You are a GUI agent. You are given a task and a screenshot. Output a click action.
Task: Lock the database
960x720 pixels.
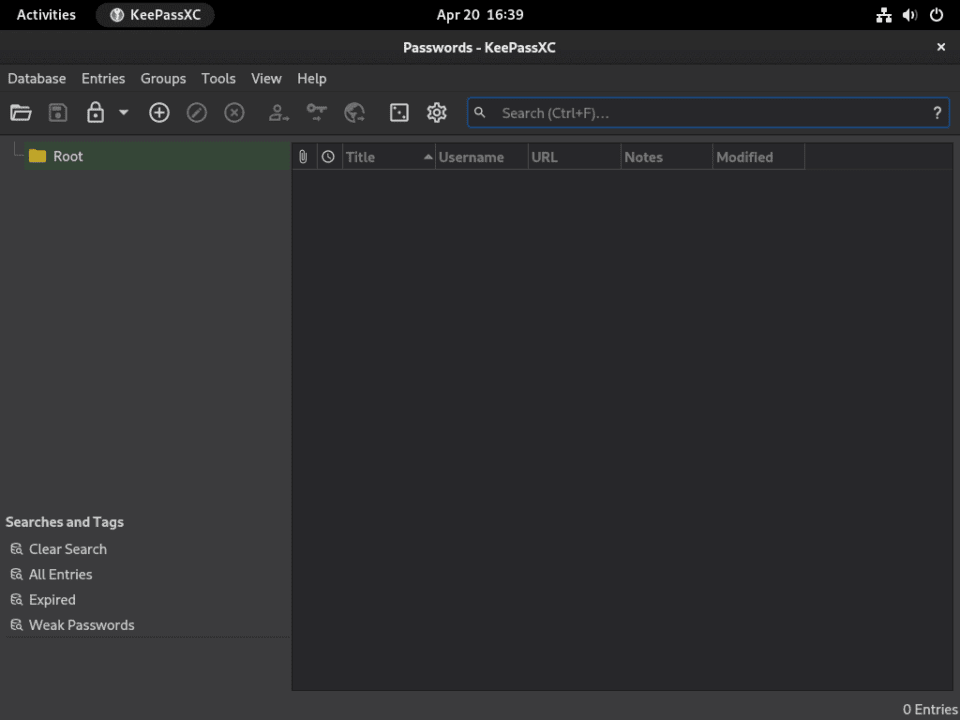(x=95, y=112)
